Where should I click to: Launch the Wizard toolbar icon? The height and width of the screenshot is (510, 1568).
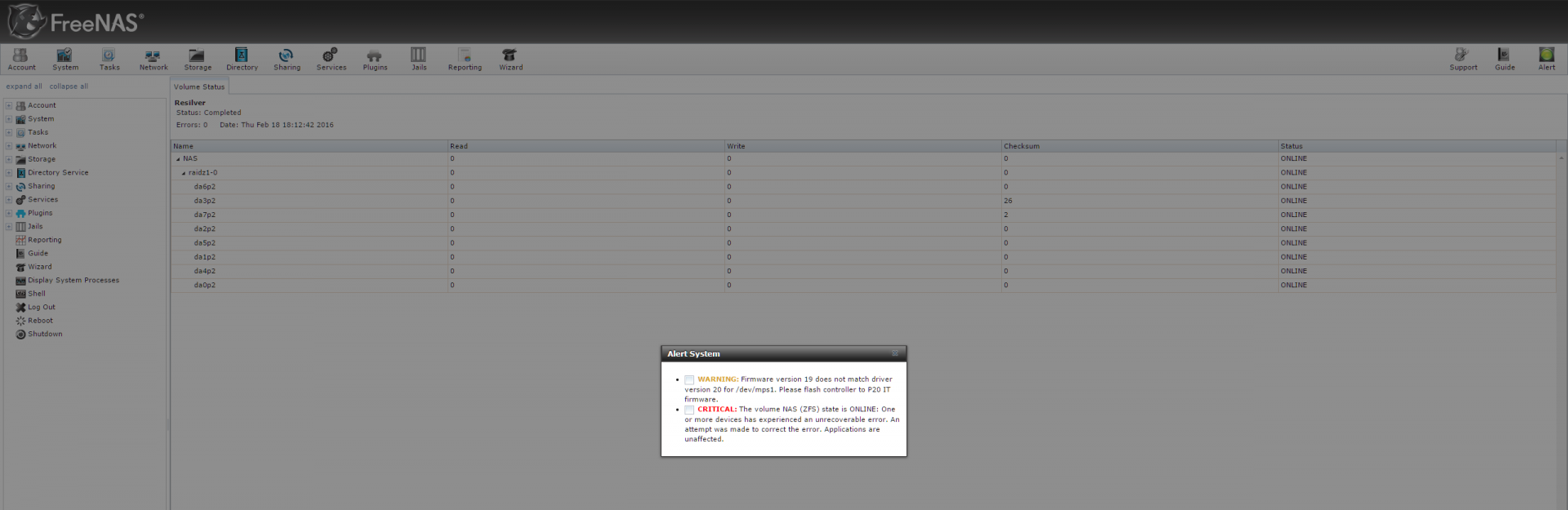point(510,59)
